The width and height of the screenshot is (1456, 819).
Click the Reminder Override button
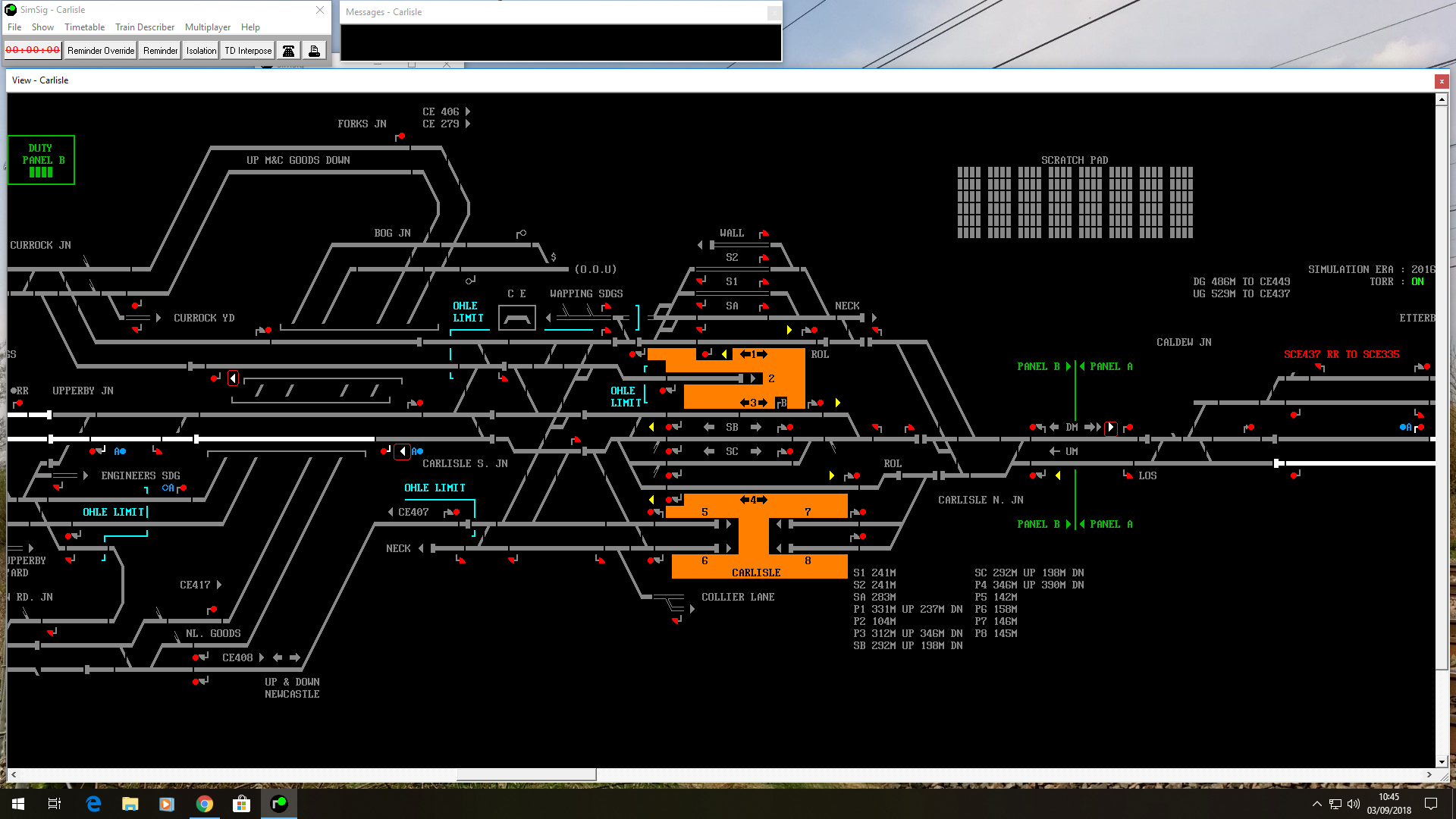(x=101, y=51)
